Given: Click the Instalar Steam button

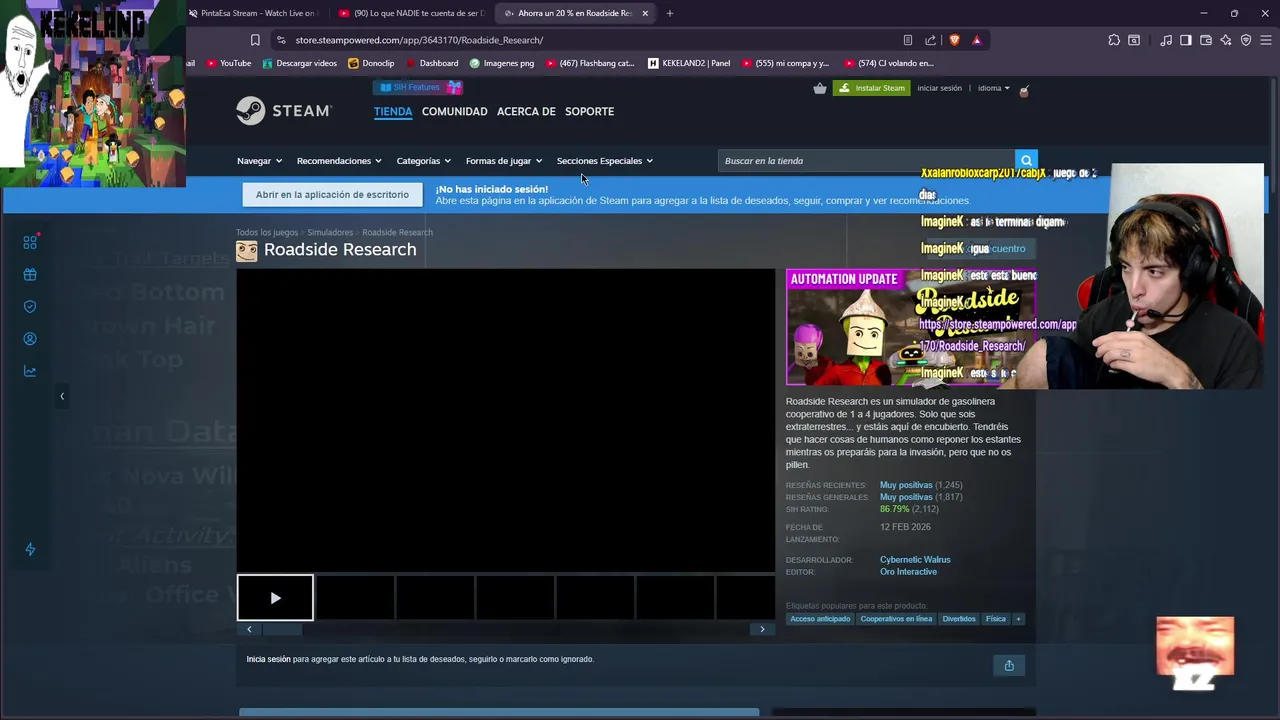Looking at the screenshot, I should click(x=872, y=88).
